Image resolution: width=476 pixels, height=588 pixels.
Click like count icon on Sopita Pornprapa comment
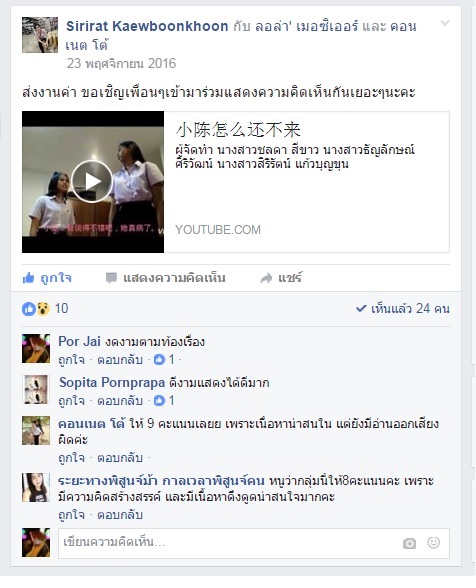159,400
